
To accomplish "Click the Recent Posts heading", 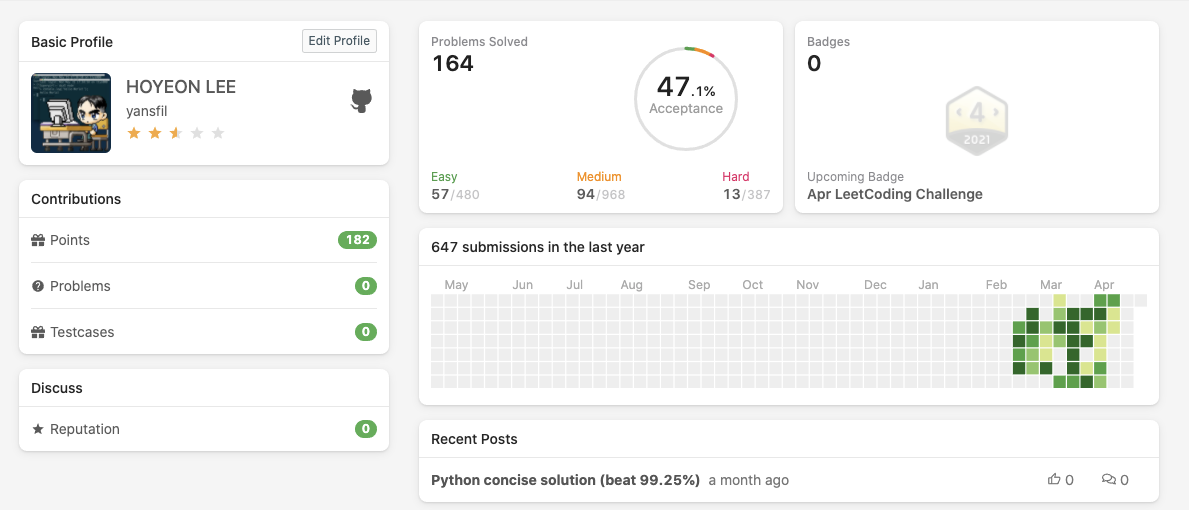I will point(474,439).
